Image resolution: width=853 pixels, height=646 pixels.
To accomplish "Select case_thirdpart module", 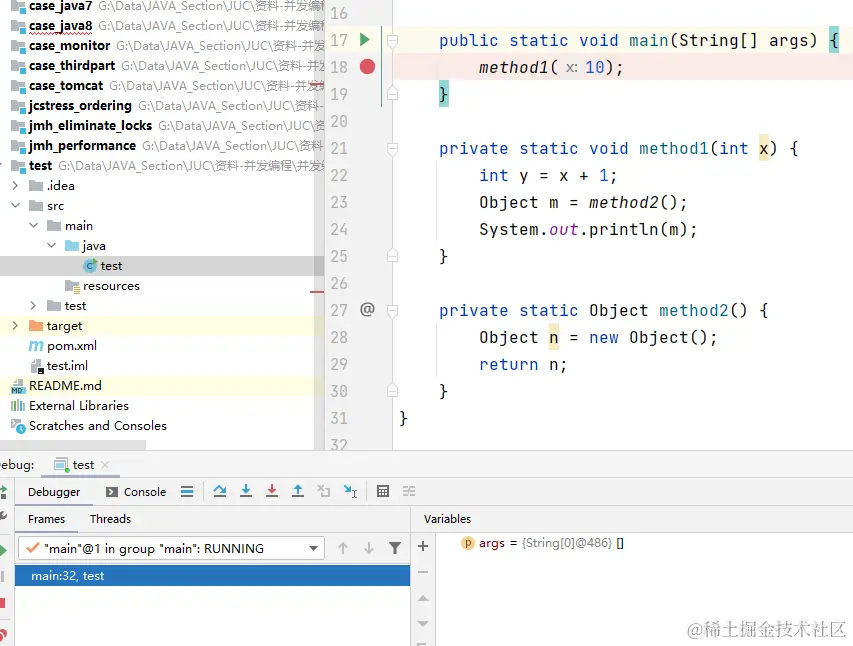I will [x=72, y=66].
